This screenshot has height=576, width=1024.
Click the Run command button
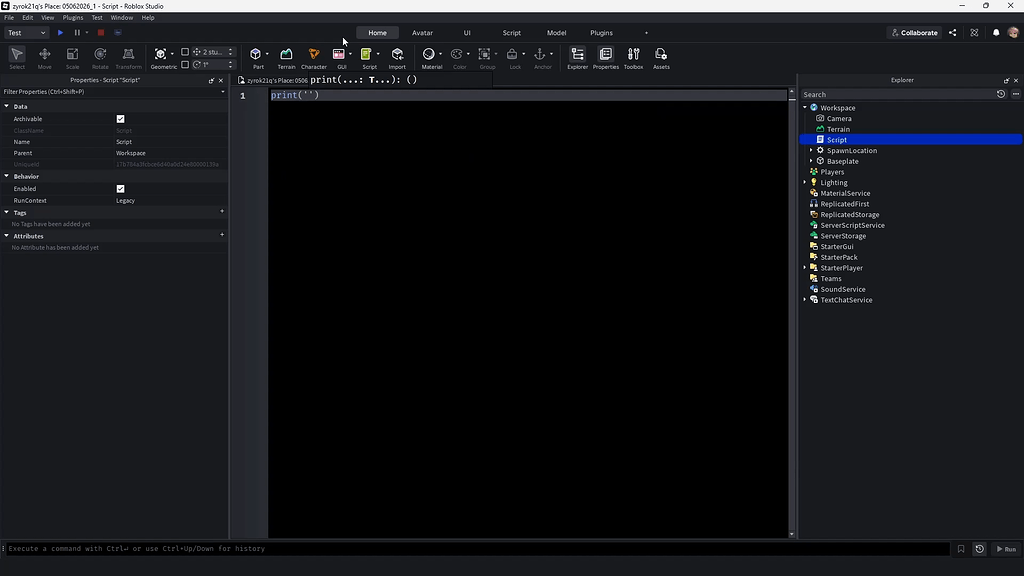(1006, 549)
